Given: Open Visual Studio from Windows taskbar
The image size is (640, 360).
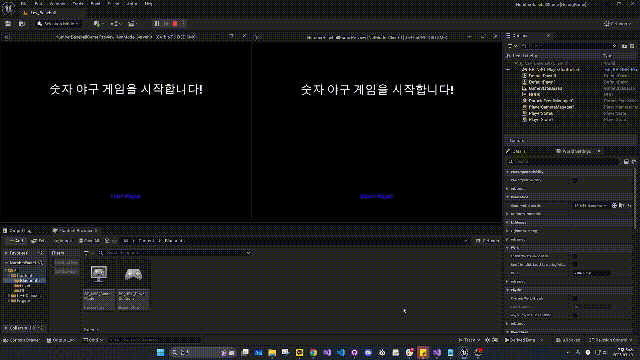Looking at the screenshot, I should [x=327, y=352].
